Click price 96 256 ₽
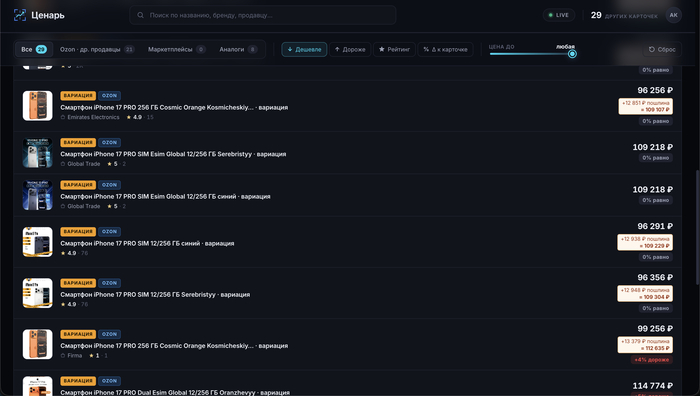The width and height of the screenshot is (700, 396). pyautogui.click(x=655, y=90)
